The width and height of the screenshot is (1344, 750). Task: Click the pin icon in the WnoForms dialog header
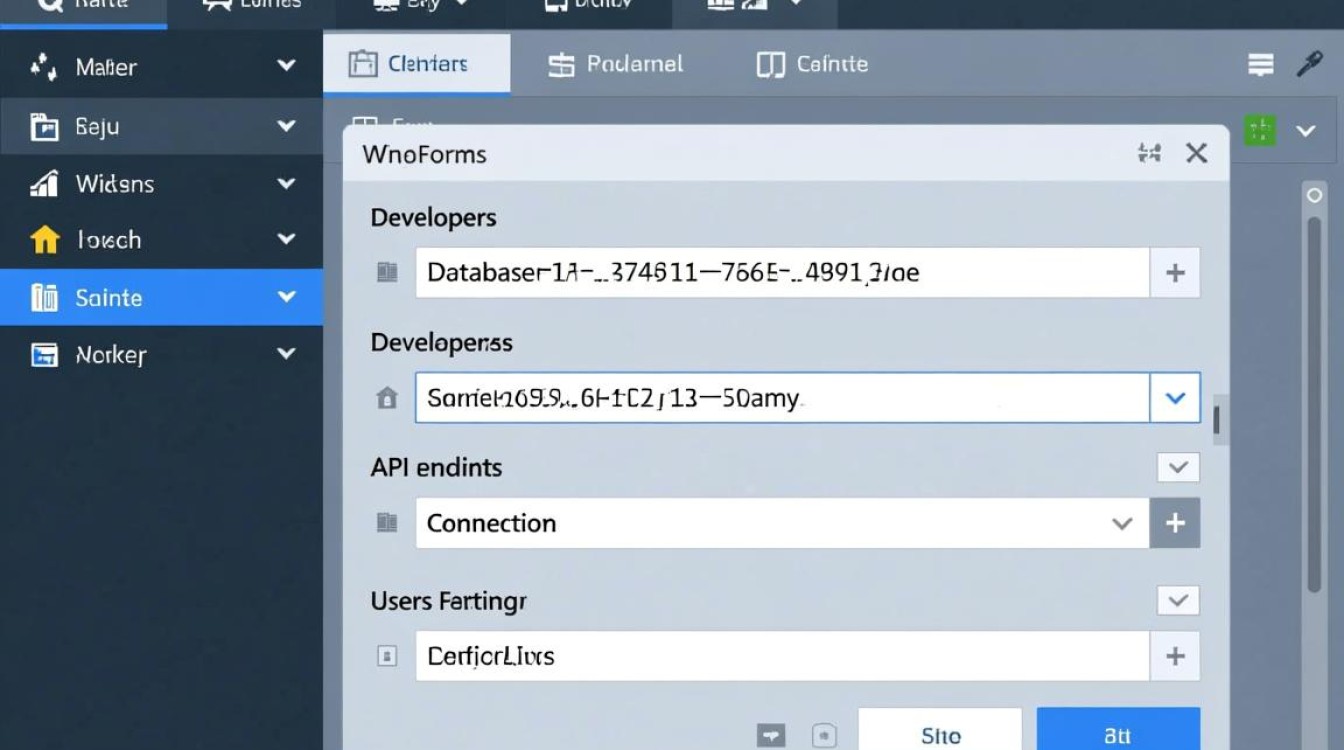1149,153
